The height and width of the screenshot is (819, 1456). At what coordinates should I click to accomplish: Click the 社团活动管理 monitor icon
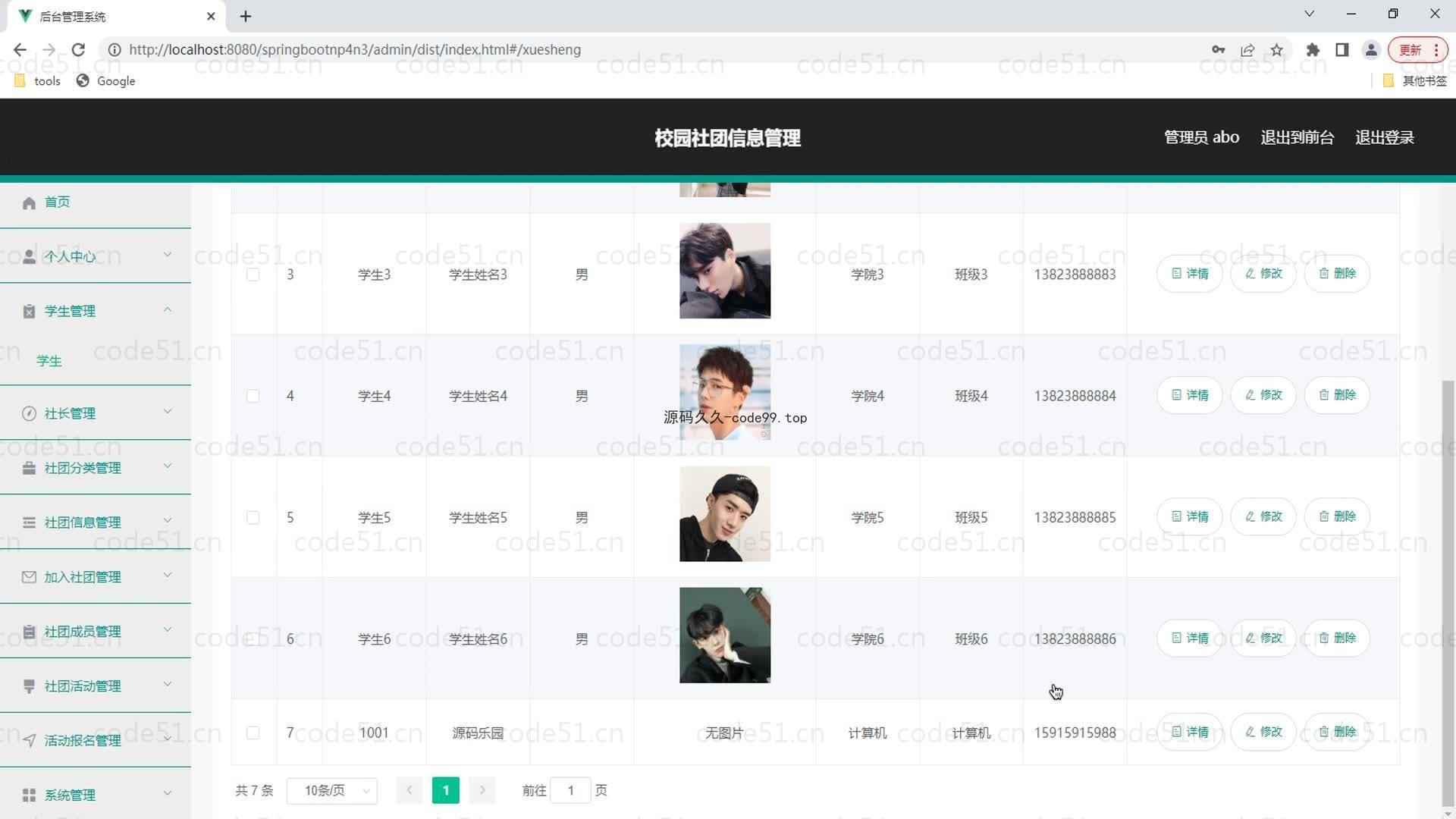tap(29, 687)
